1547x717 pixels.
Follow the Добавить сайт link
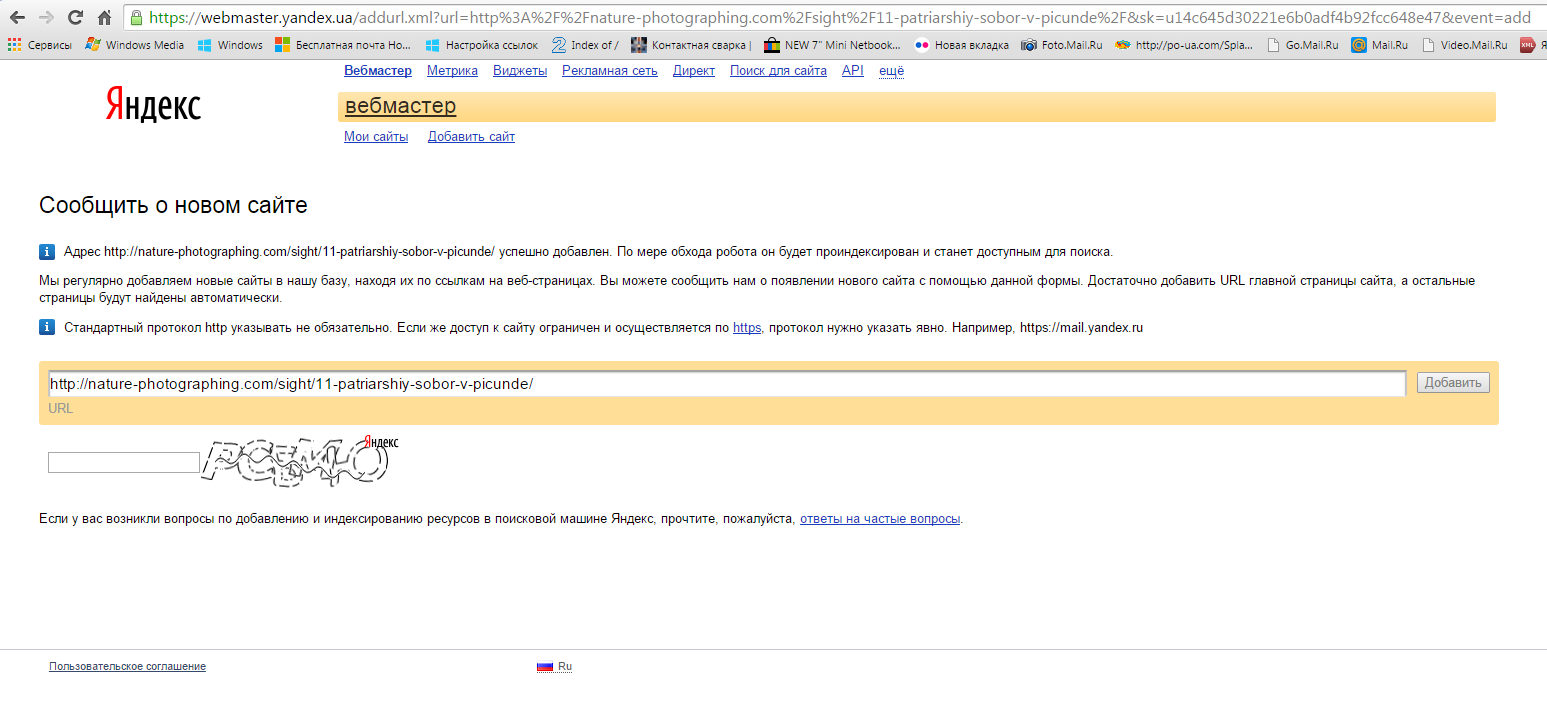click(x=471, y=137)
